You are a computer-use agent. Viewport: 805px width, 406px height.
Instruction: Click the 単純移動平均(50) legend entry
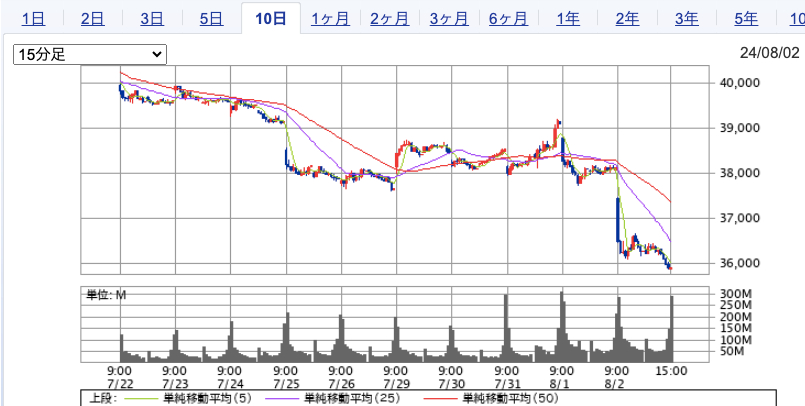point(511,398)
